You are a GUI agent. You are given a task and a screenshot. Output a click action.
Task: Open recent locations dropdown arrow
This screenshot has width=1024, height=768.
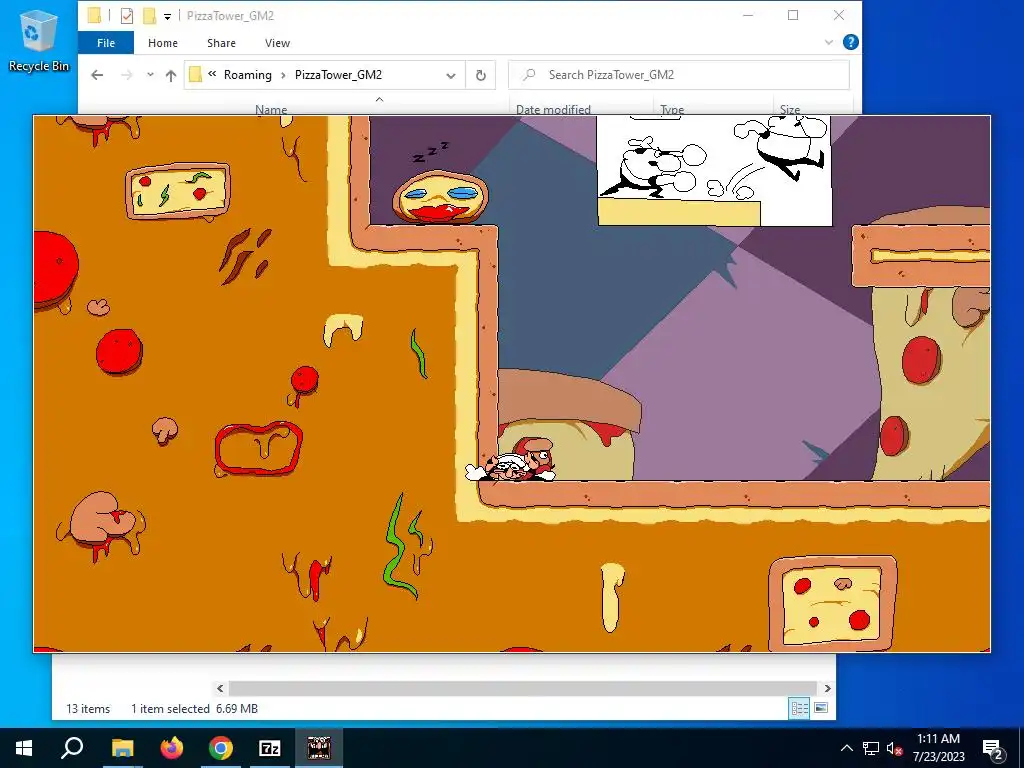click(150, 75)
